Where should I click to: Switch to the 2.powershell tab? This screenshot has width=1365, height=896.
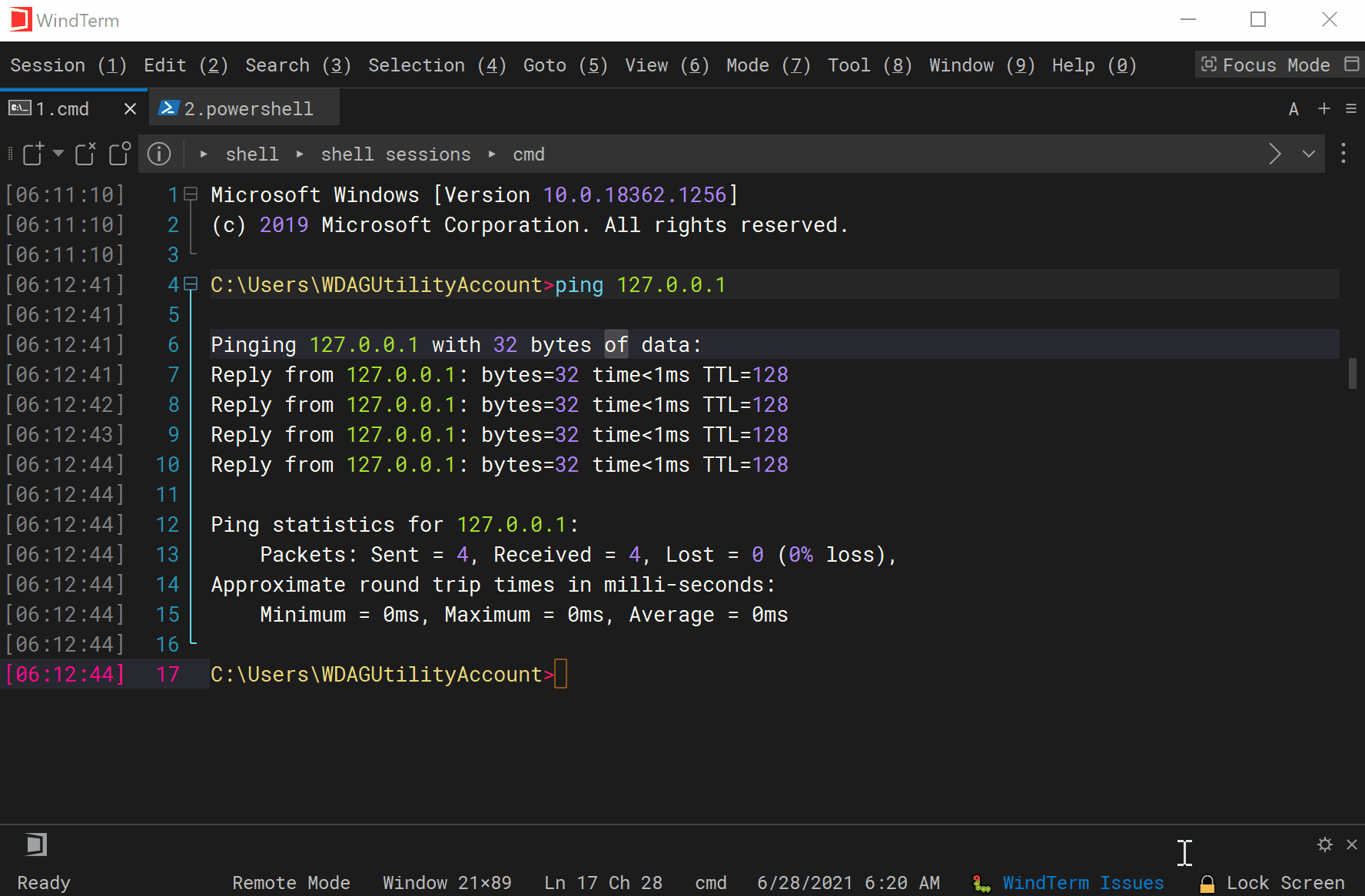tap(244, 109)
